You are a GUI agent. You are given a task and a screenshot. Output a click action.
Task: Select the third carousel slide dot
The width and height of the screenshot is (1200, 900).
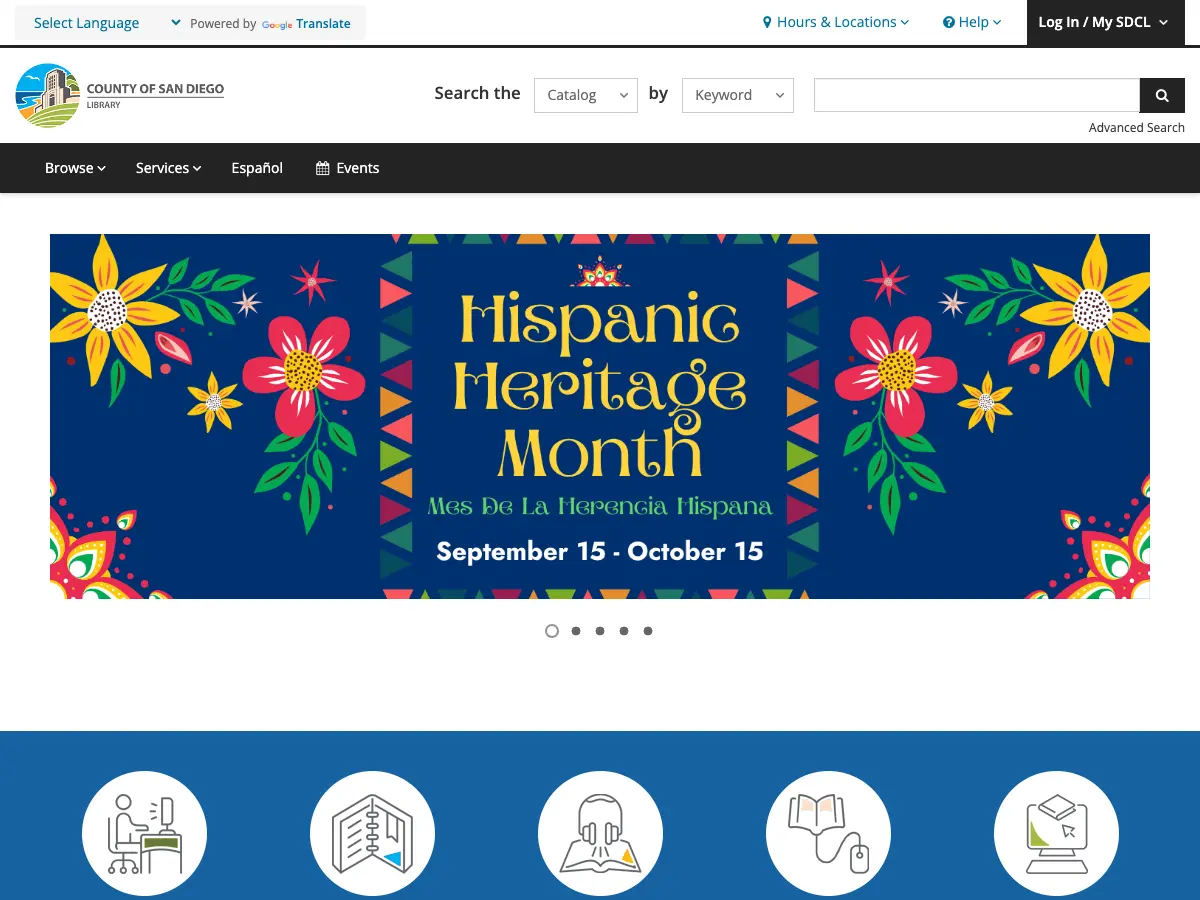point(600,631)
